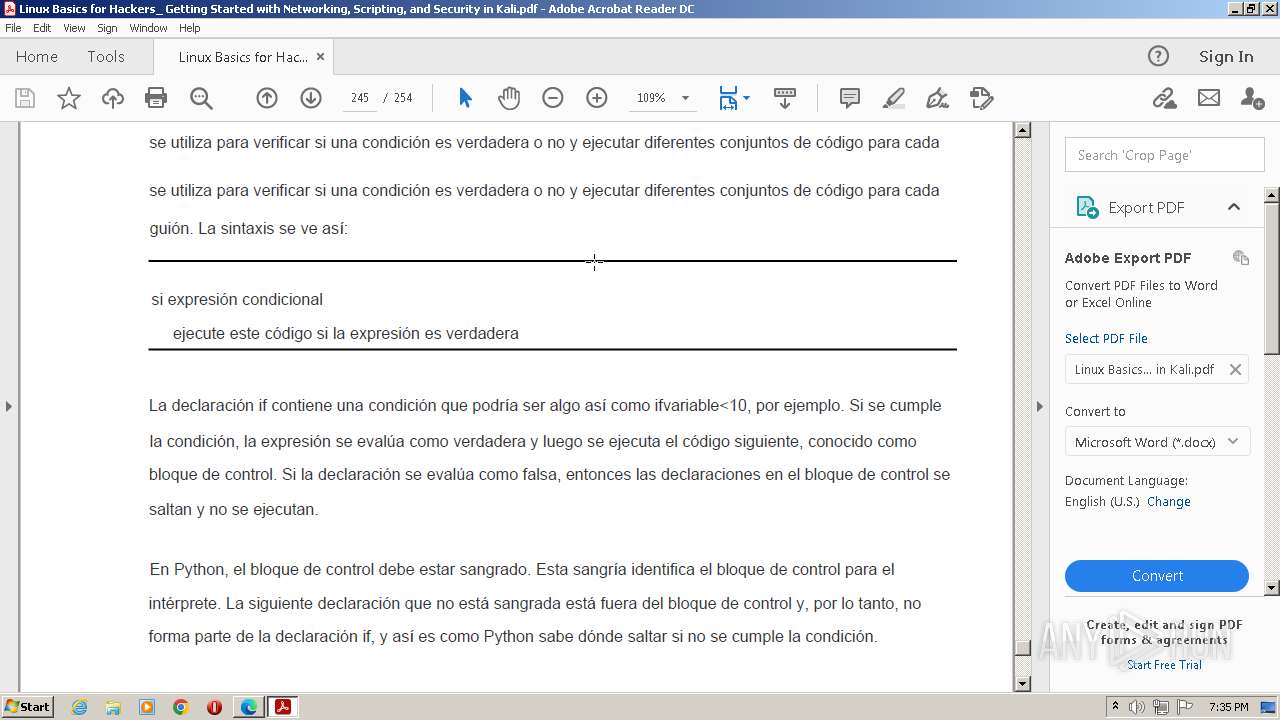Open Chrome from the taskbar
1280x720 pixels.
(180, 707)
